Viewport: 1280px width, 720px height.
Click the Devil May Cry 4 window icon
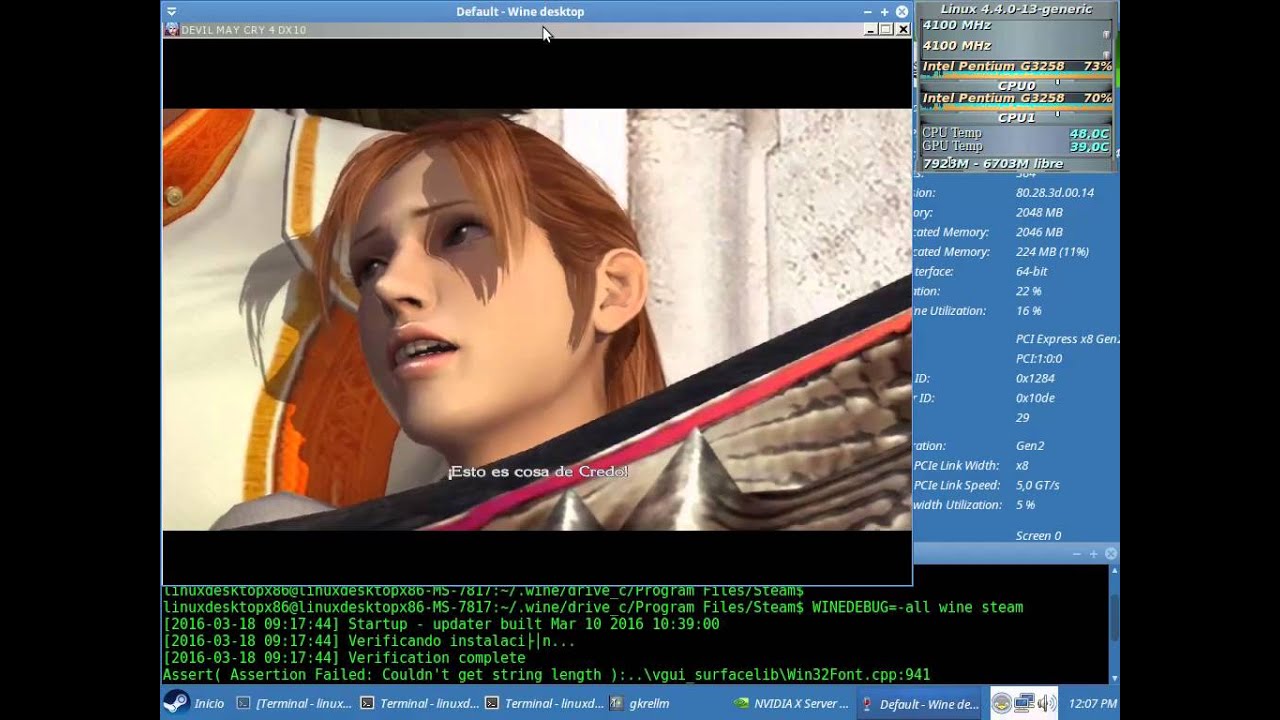pyautogui.click(x=172, y=30)
